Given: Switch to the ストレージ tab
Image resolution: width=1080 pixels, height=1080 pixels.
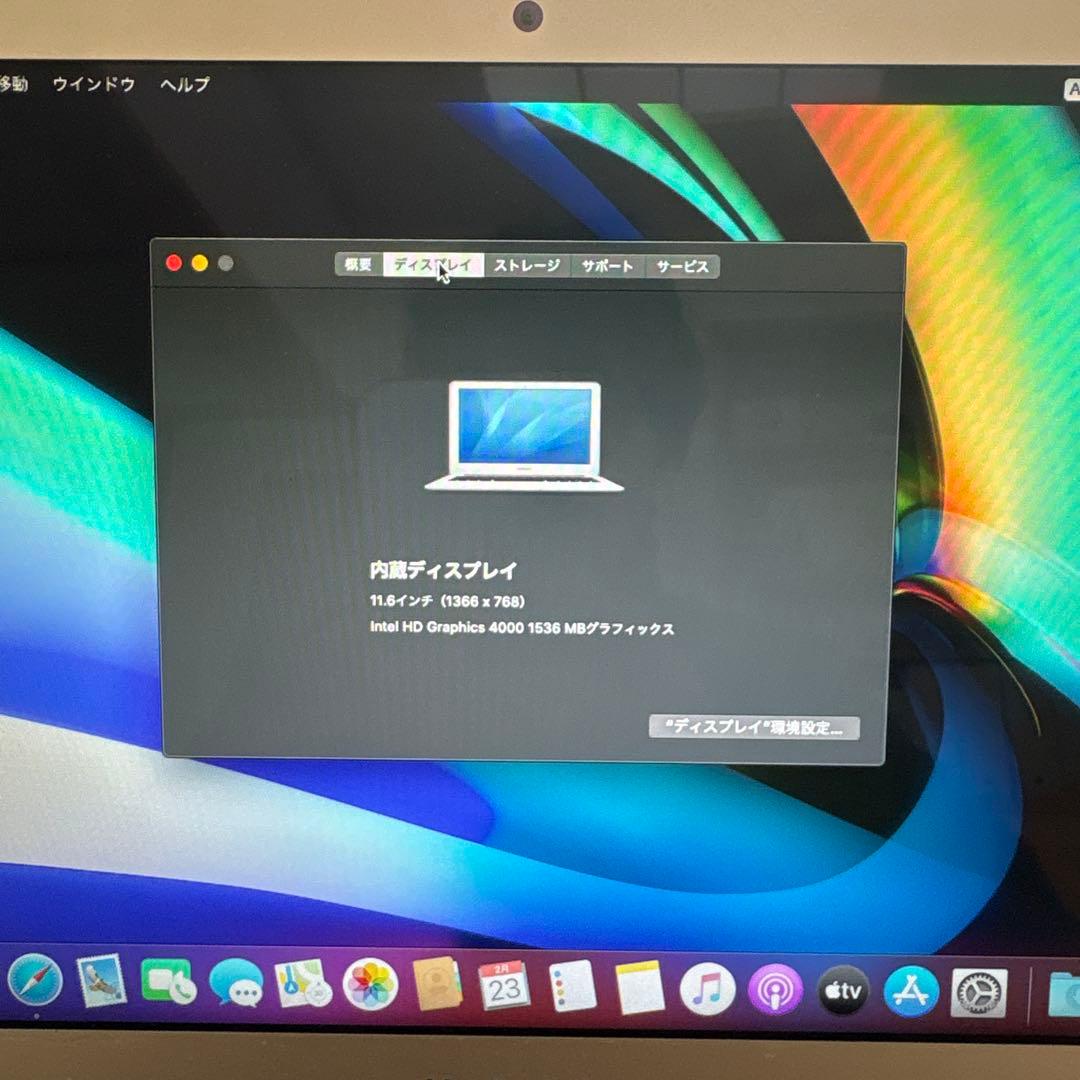Looking at the screenshot, I should (x=527, y=266).
